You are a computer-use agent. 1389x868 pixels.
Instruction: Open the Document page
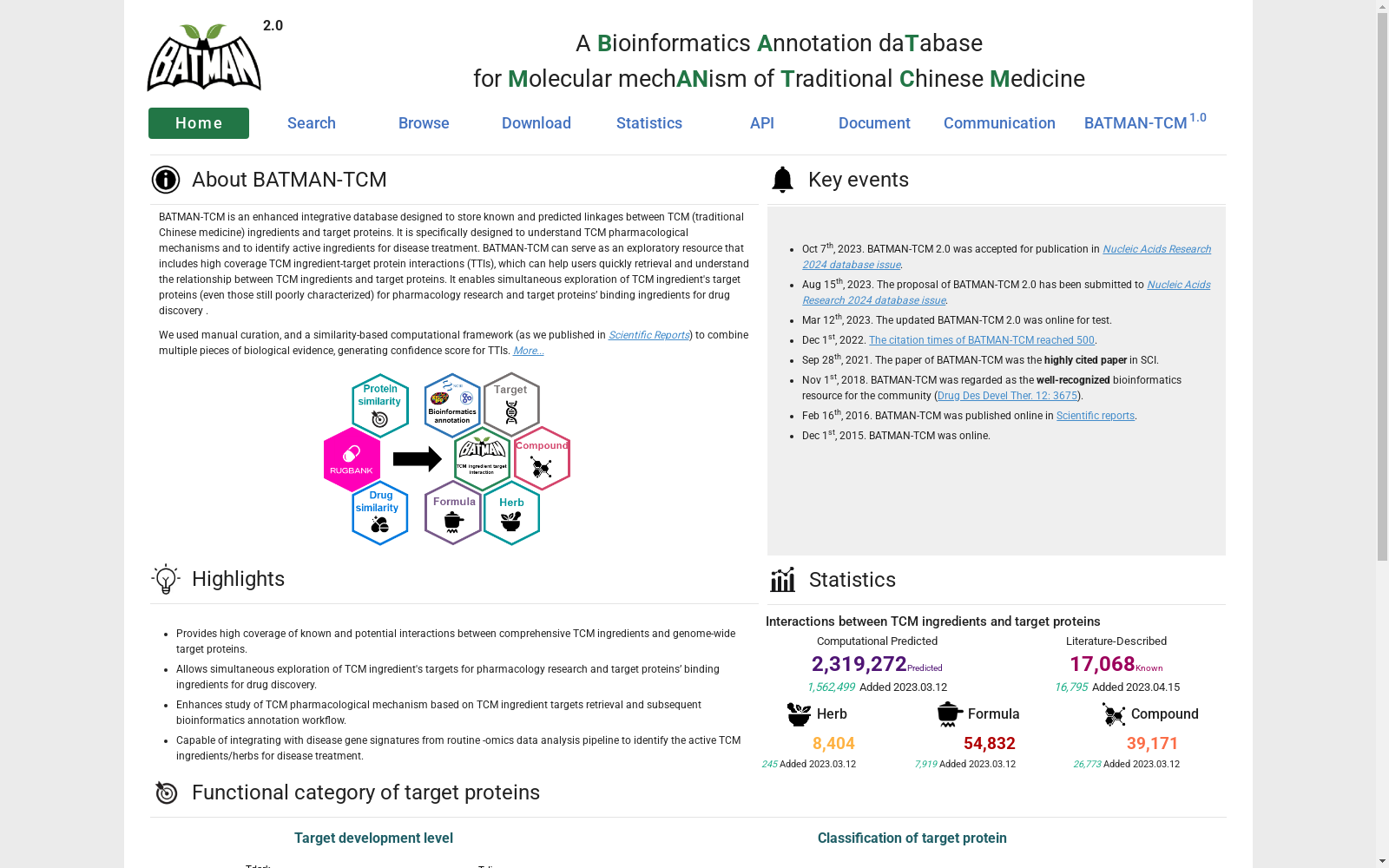[x=874, y=123]
